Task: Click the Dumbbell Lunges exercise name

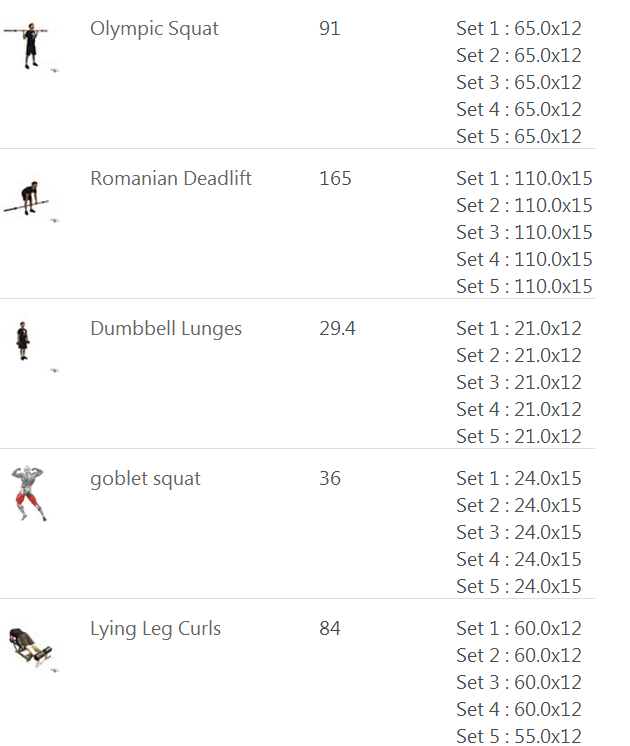Action: [x=166, y=329]
